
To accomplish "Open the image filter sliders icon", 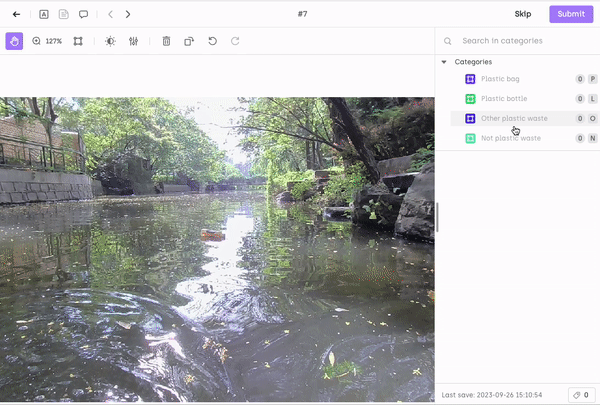I will click(x=133, y=41).
